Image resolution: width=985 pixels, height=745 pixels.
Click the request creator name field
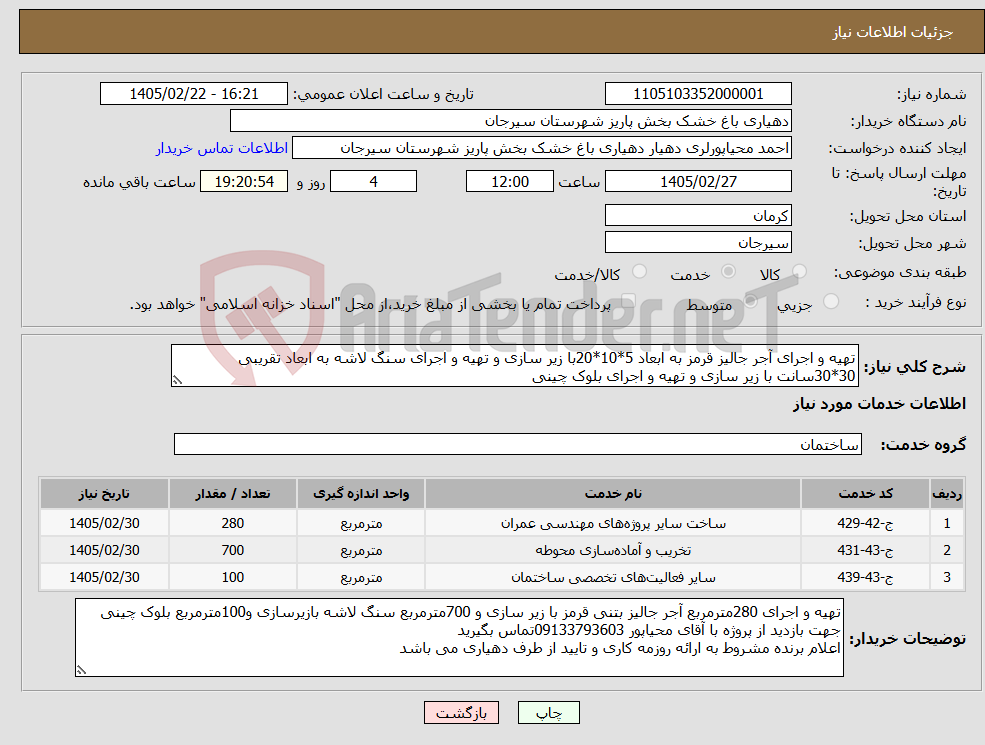point(541,148)
